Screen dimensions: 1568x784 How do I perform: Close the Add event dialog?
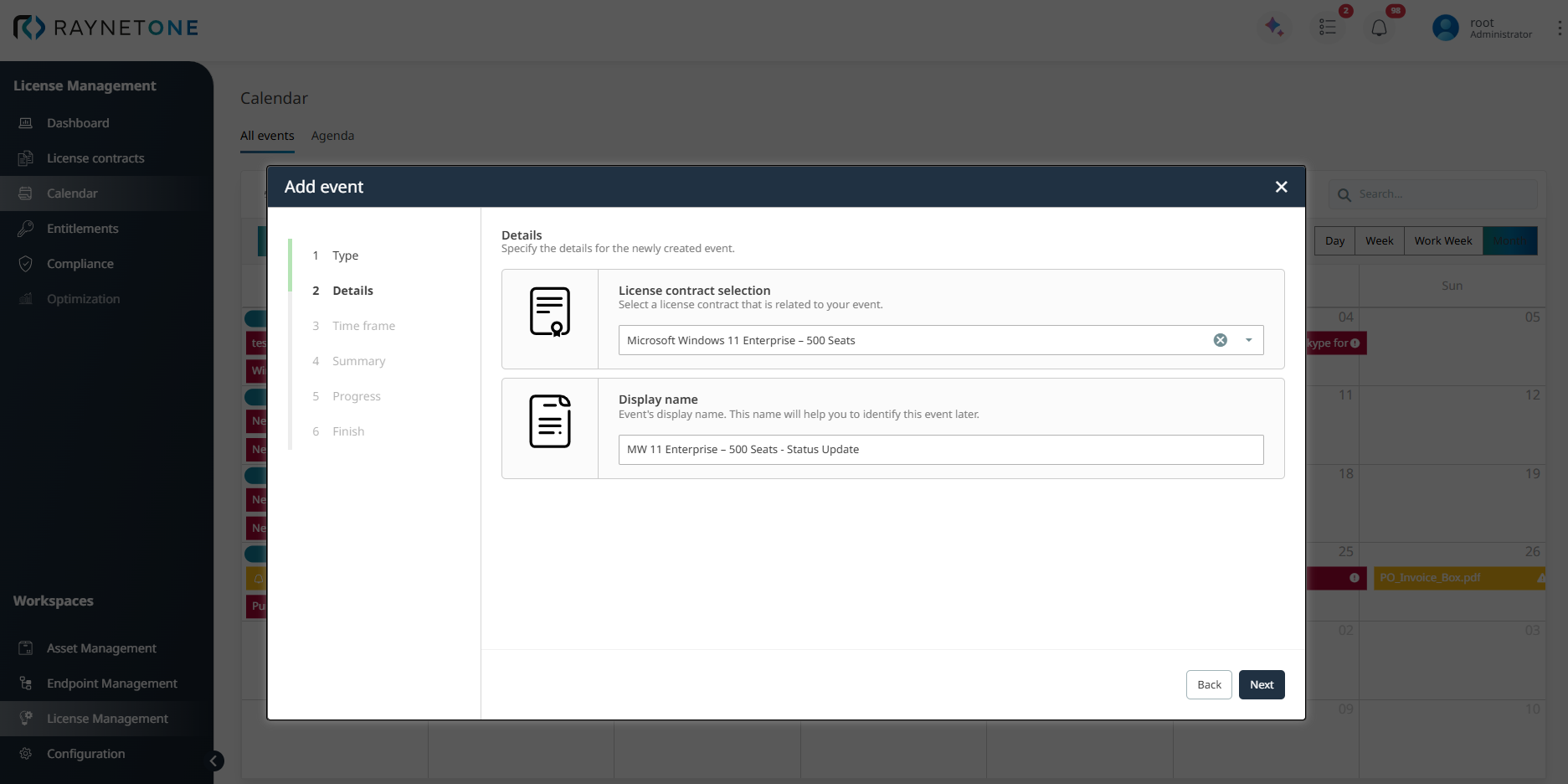[1281, 187]
